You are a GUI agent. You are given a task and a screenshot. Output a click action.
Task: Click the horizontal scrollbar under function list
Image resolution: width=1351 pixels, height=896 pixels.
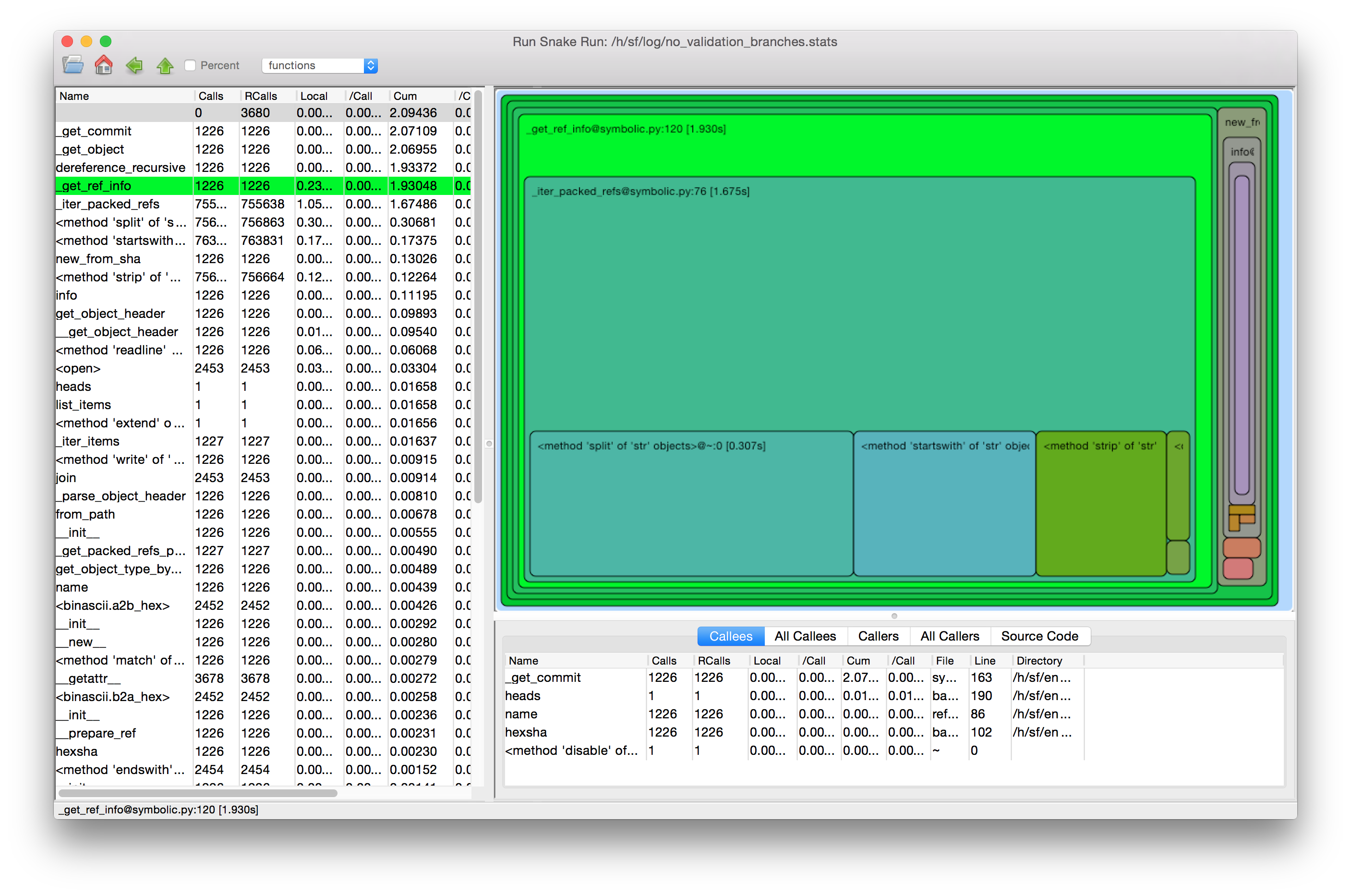pos(198,793)
